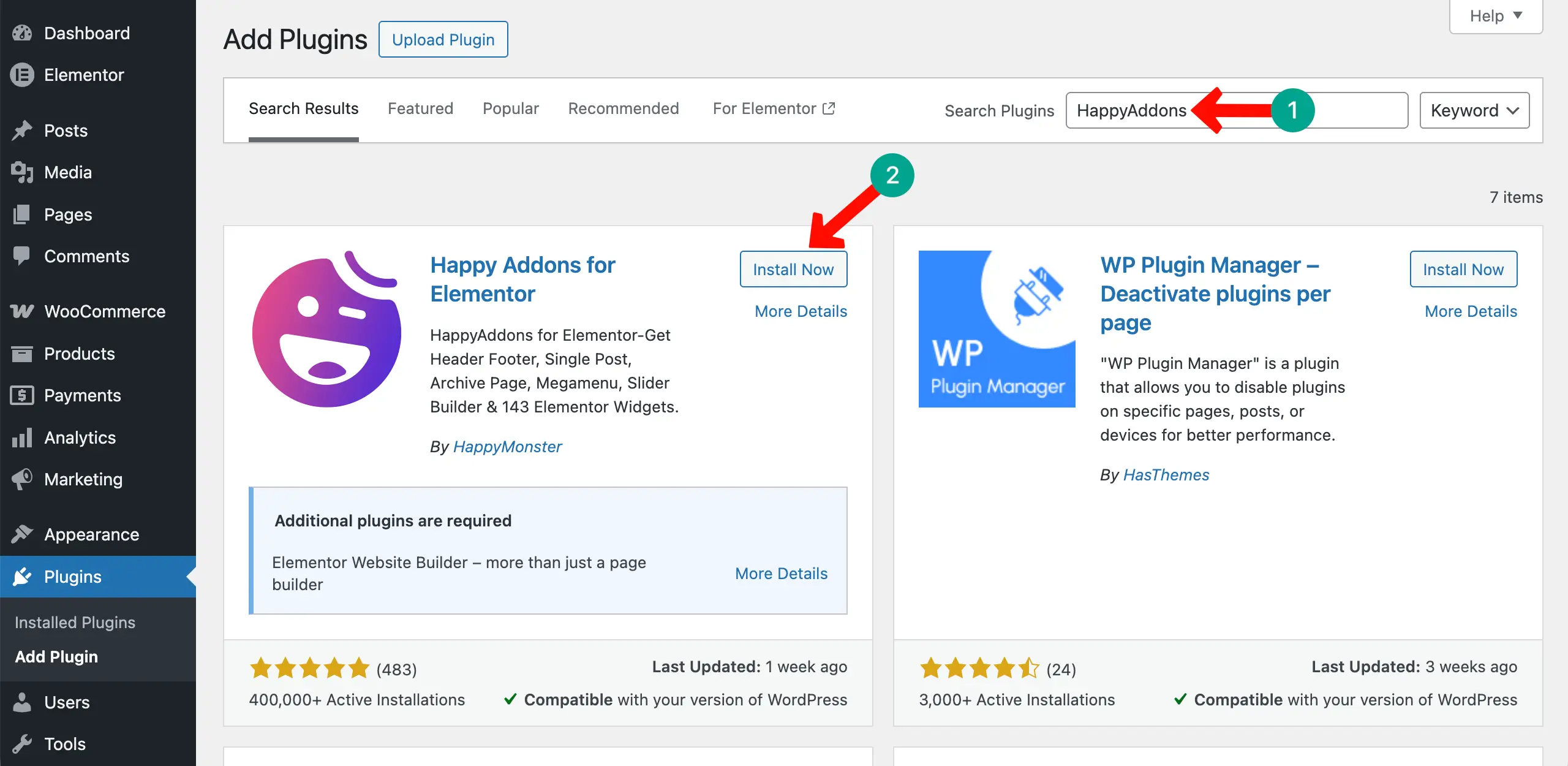Open Installed Plugins submenu
Screen dimensions: 1568x766
click(75, 623)
